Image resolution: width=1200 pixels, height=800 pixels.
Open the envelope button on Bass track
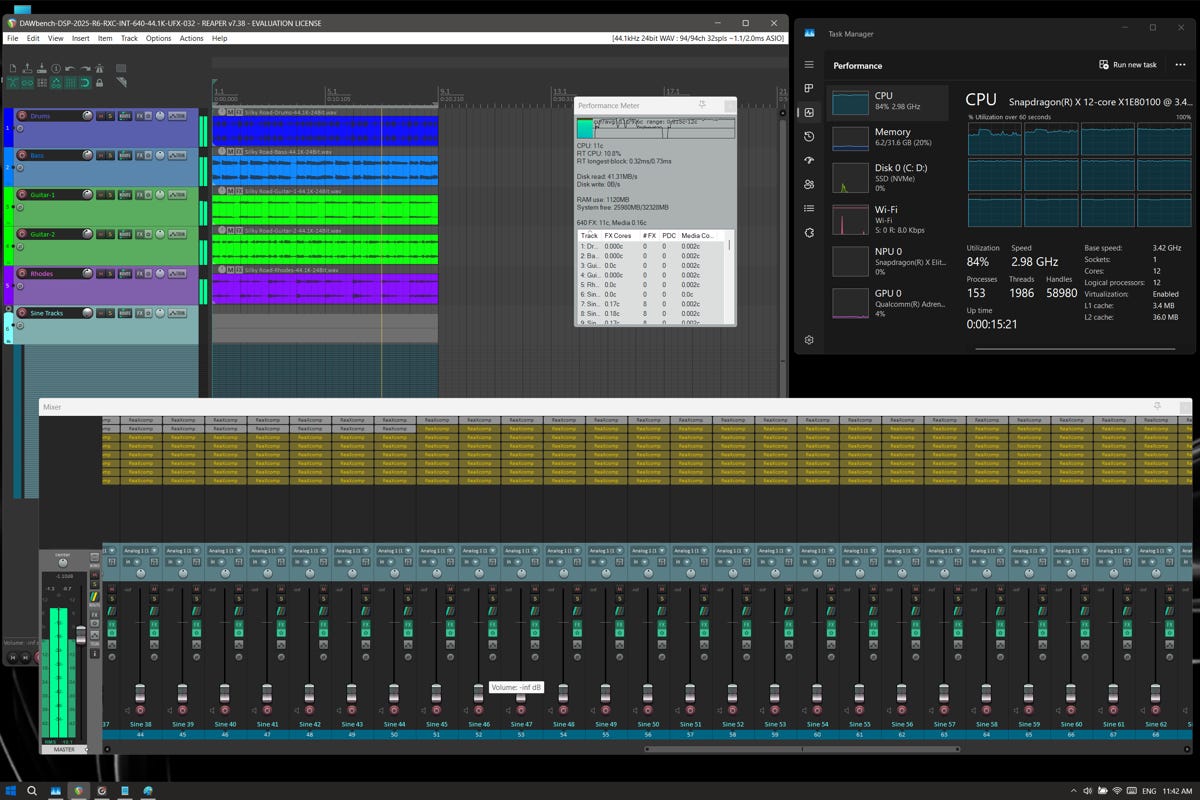177,156
